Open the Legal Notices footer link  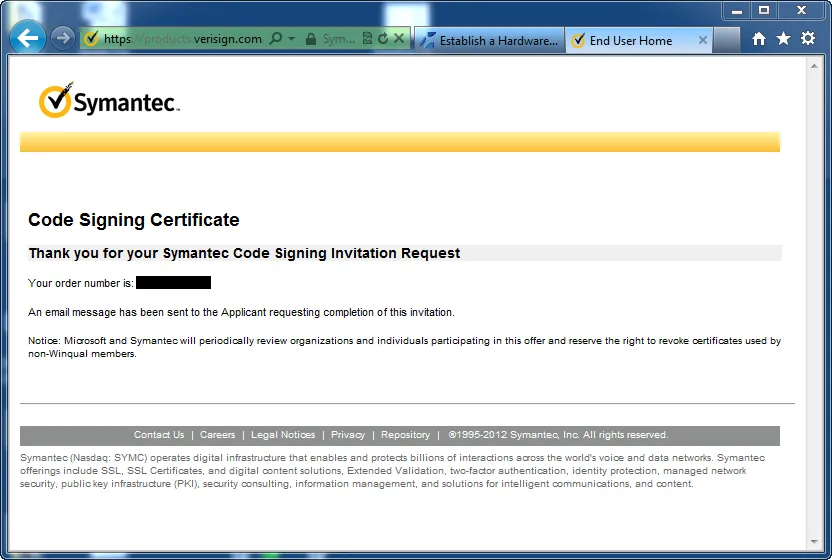(x=283, y=435)
